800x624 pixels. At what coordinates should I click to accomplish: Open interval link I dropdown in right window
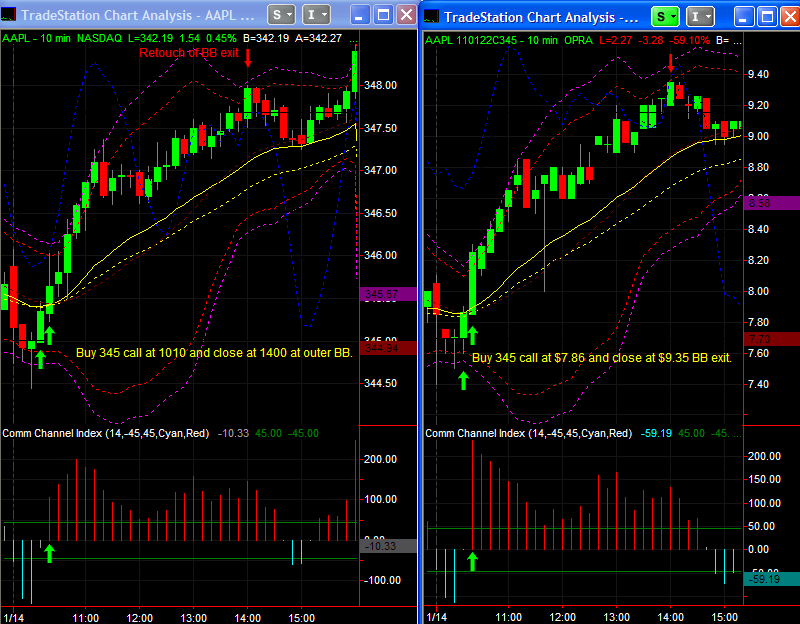pos(699,17)
